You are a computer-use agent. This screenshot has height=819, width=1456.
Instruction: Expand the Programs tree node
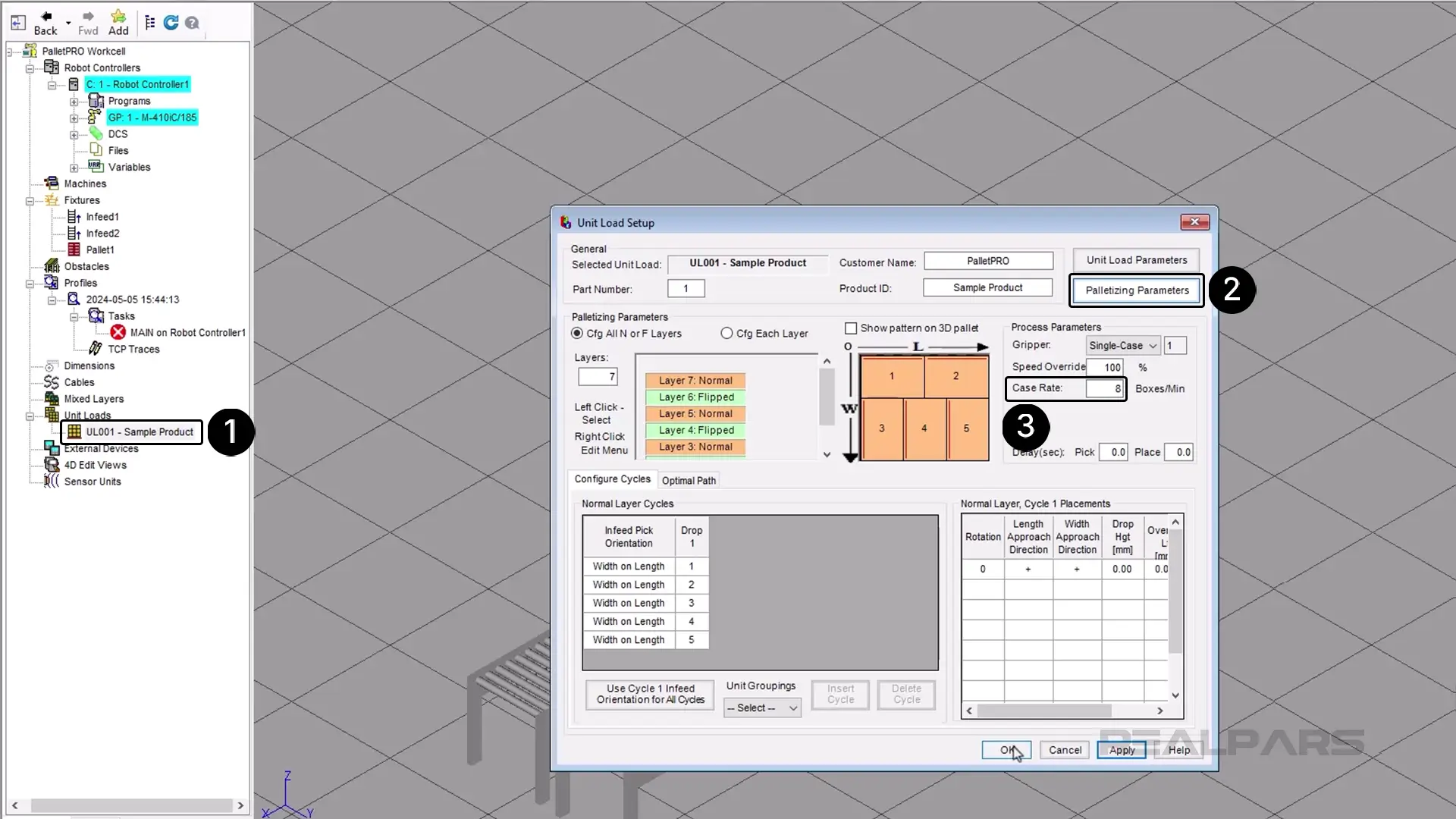74,102
